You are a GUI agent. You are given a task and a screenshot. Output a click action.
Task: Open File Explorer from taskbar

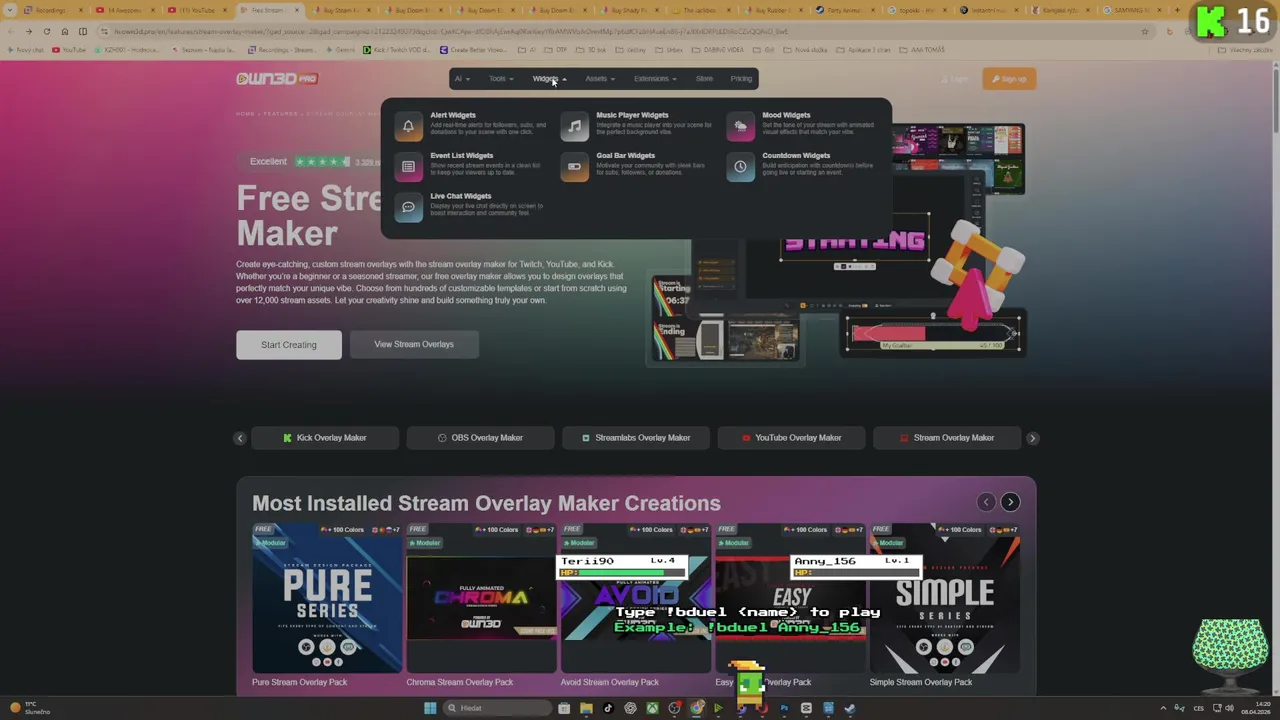(x=586, y=708)
